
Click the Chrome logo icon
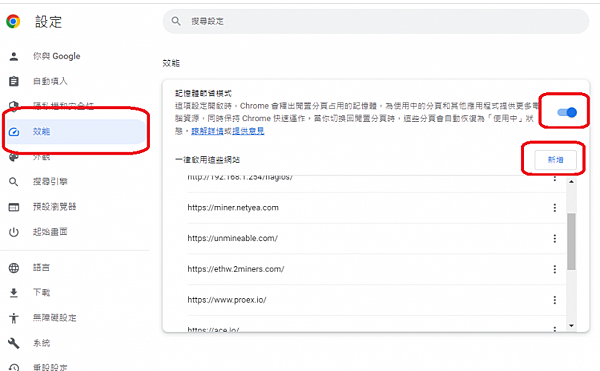pos(13,21)
